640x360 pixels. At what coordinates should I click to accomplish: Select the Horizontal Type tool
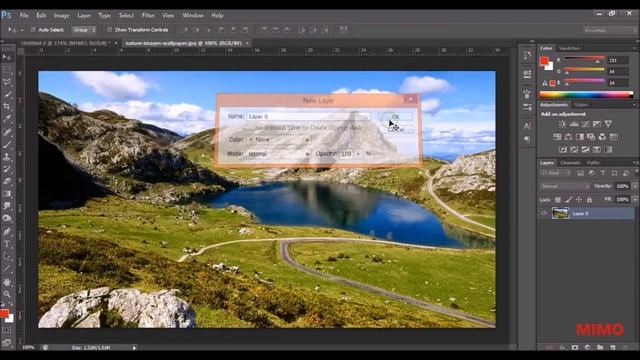7,244
